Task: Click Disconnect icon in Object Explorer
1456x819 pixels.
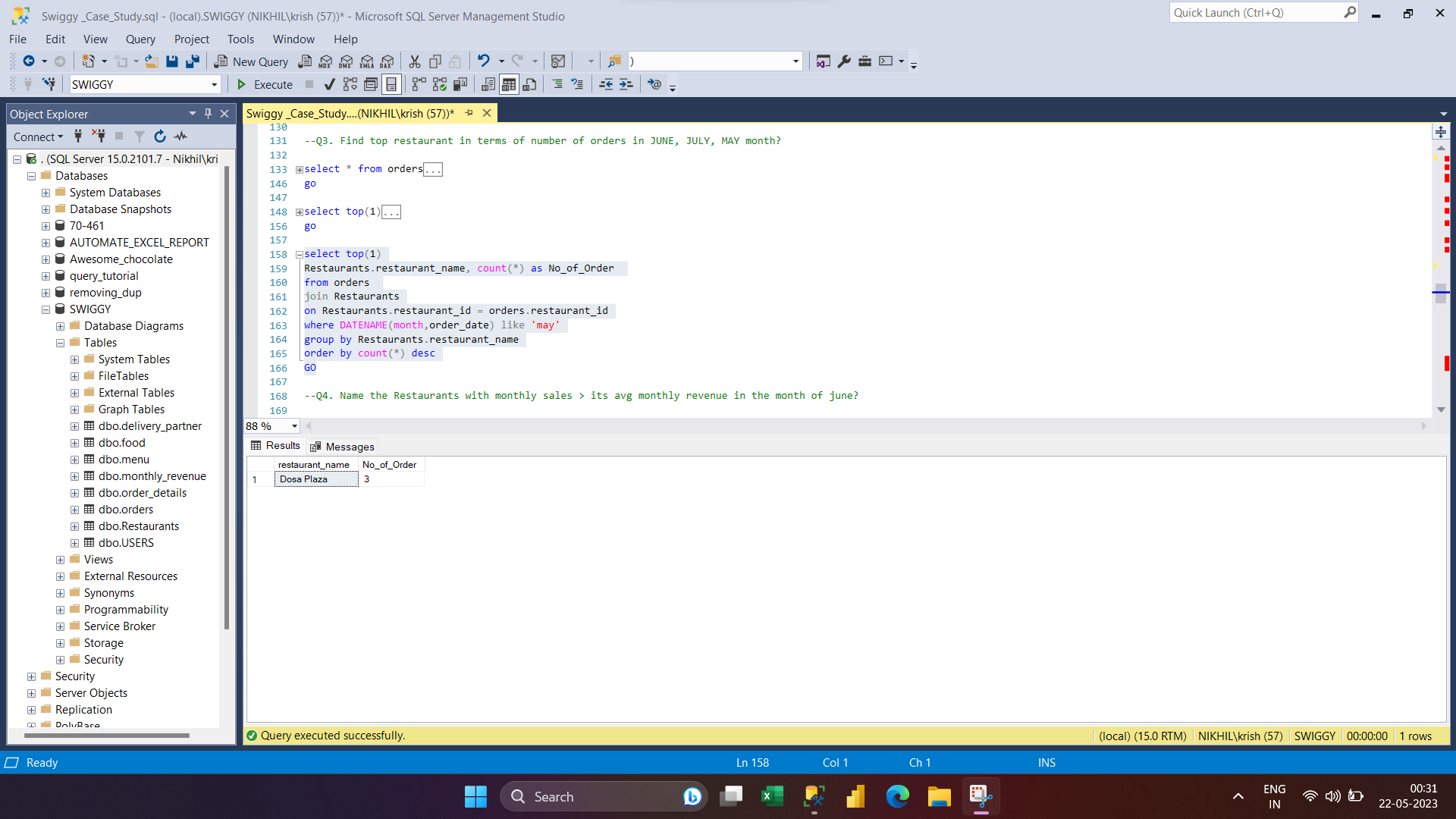Action: (99, 136)
